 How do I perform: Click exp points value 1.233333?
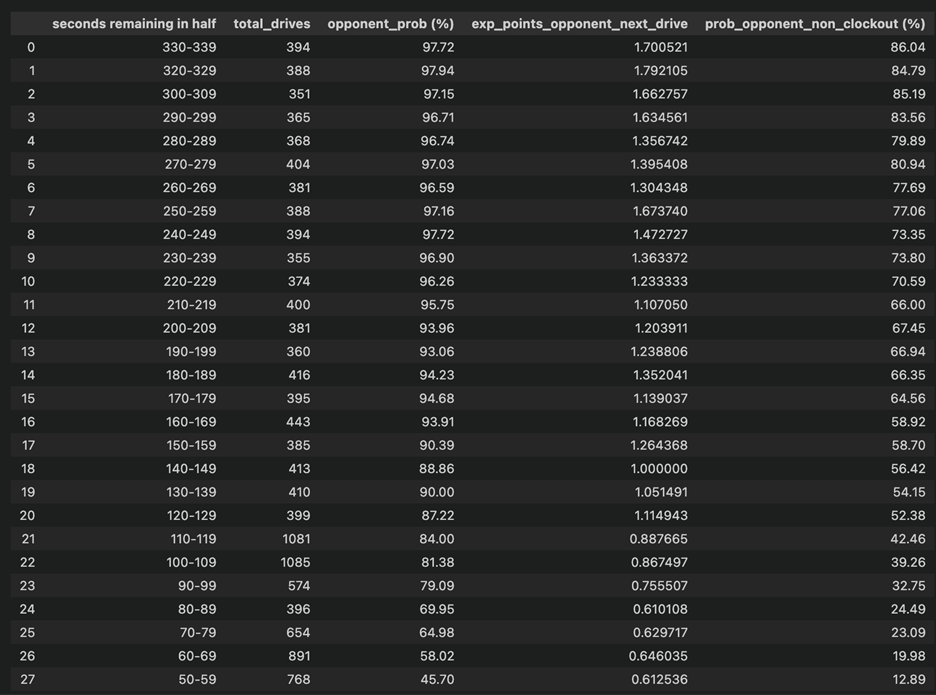[x=660, y=281]
